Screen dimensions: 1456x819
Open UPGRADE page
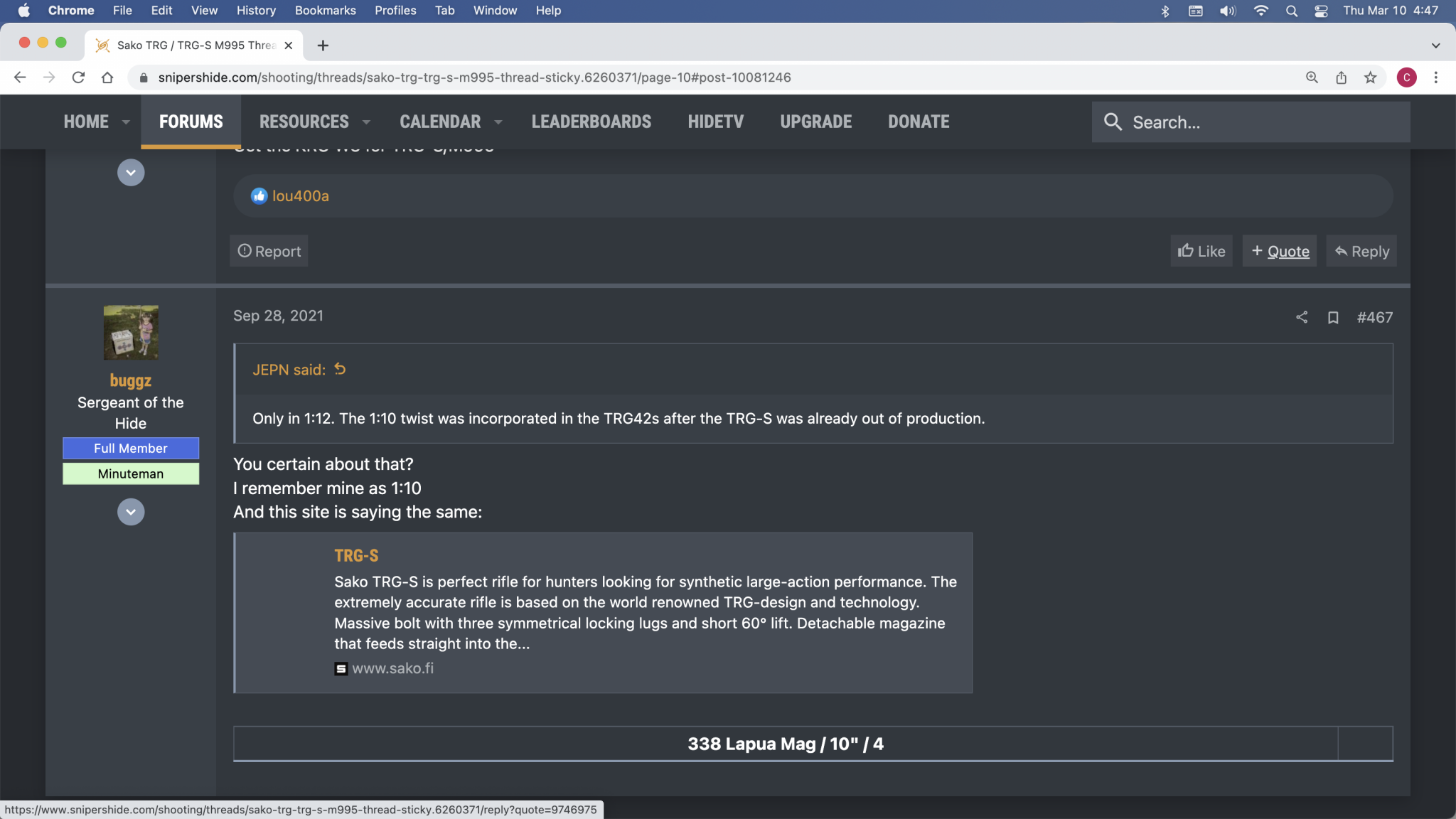click(816, 122)
